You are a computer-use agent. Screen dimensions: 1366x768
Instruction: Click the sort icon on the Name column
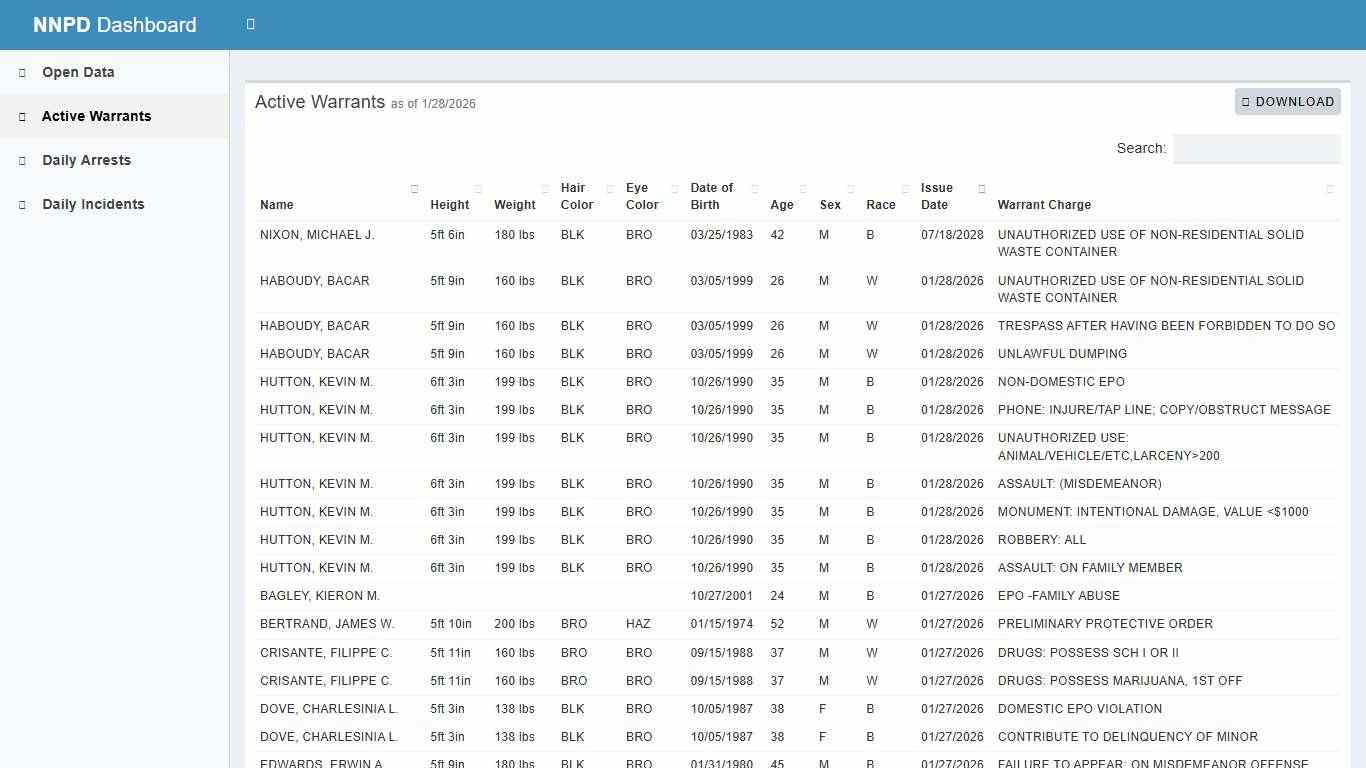coord(414,188)
